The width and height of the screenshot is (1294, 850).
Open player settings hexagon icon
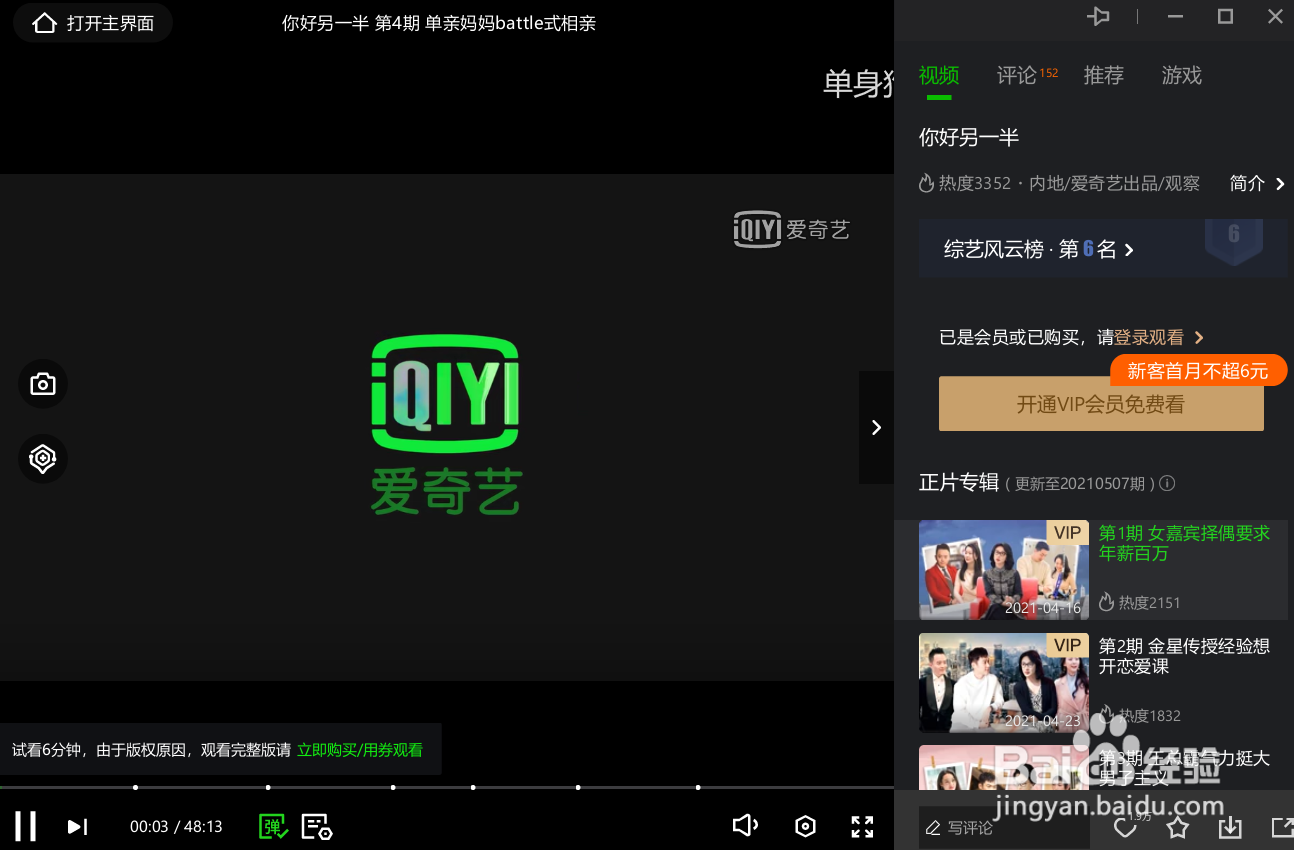point(805,826)
